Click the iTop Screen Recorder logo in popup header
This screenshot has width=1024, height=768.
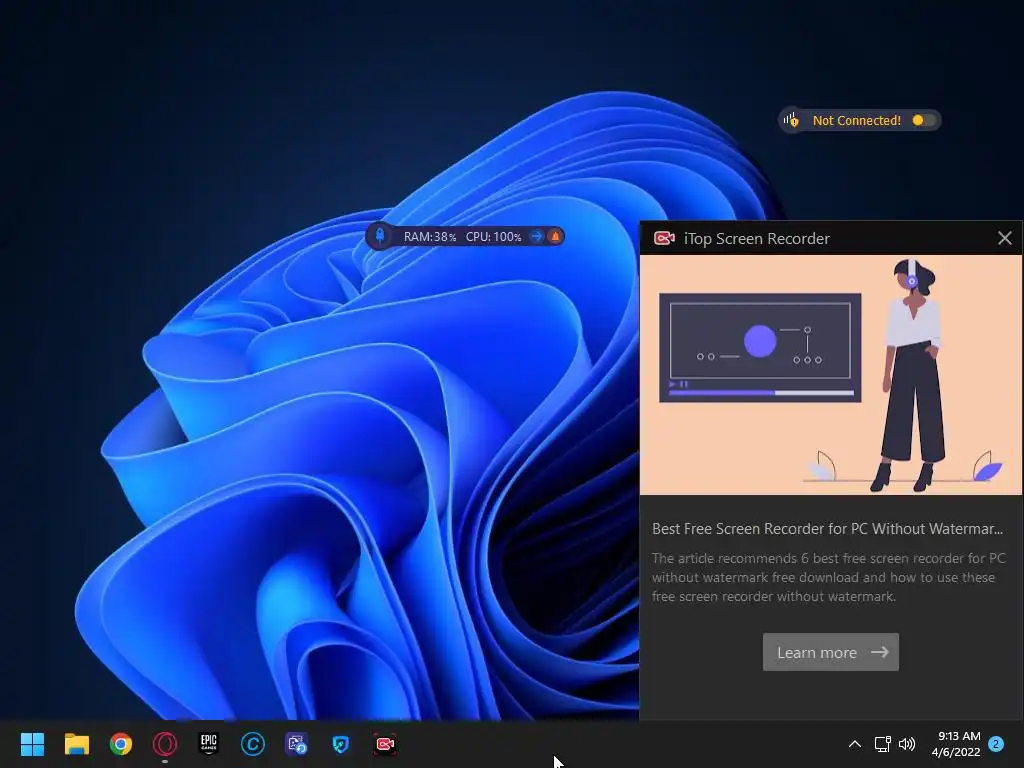664,238
